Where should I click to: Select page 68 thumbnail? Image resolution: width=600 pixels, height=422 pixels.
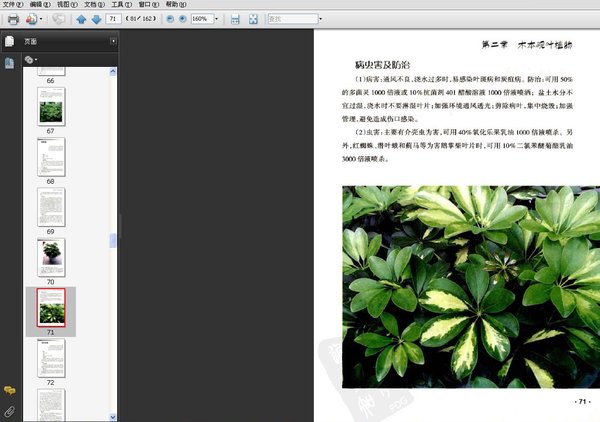coord(51,157)
